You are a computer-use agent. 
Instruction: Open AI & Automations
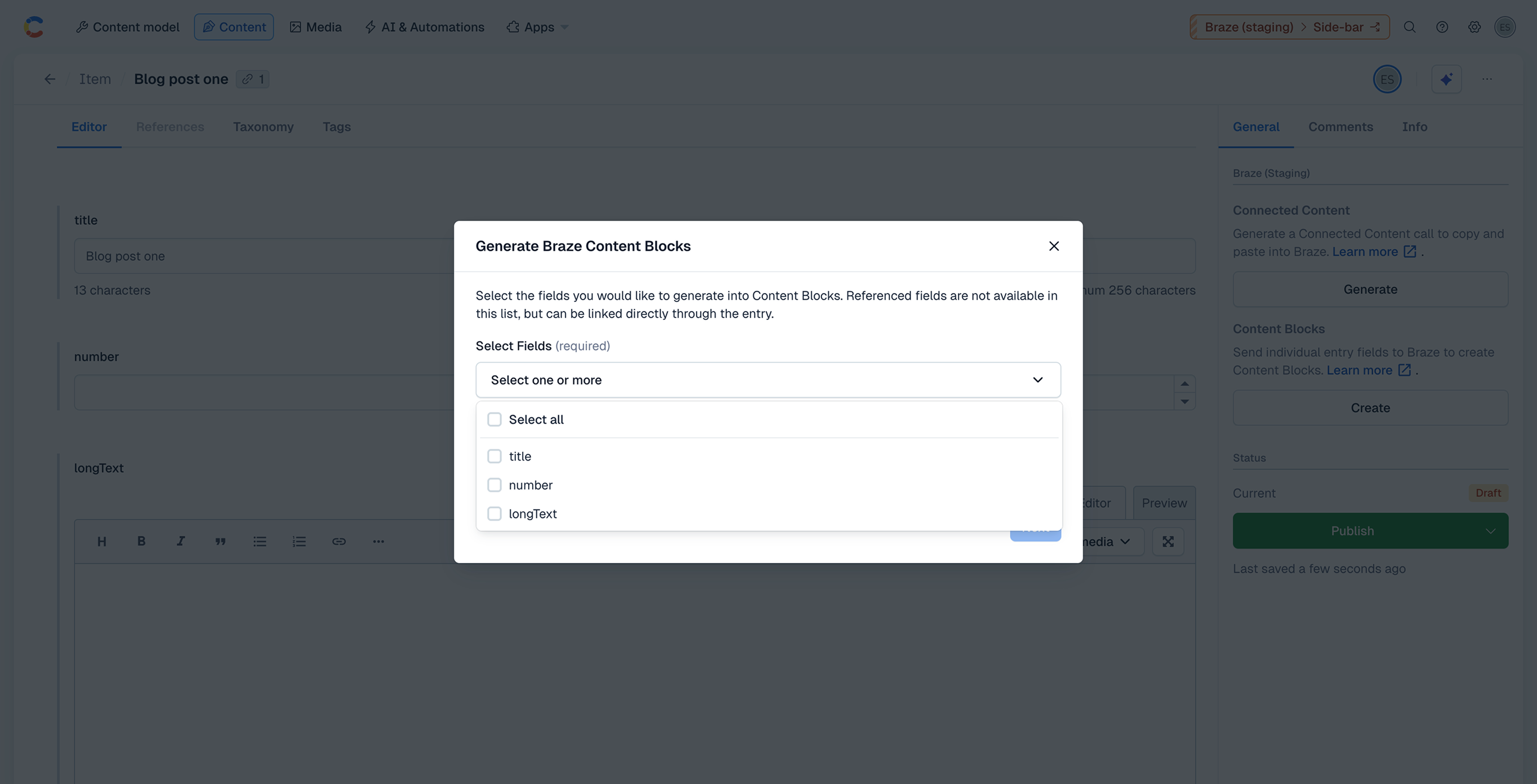pos(425,27)
